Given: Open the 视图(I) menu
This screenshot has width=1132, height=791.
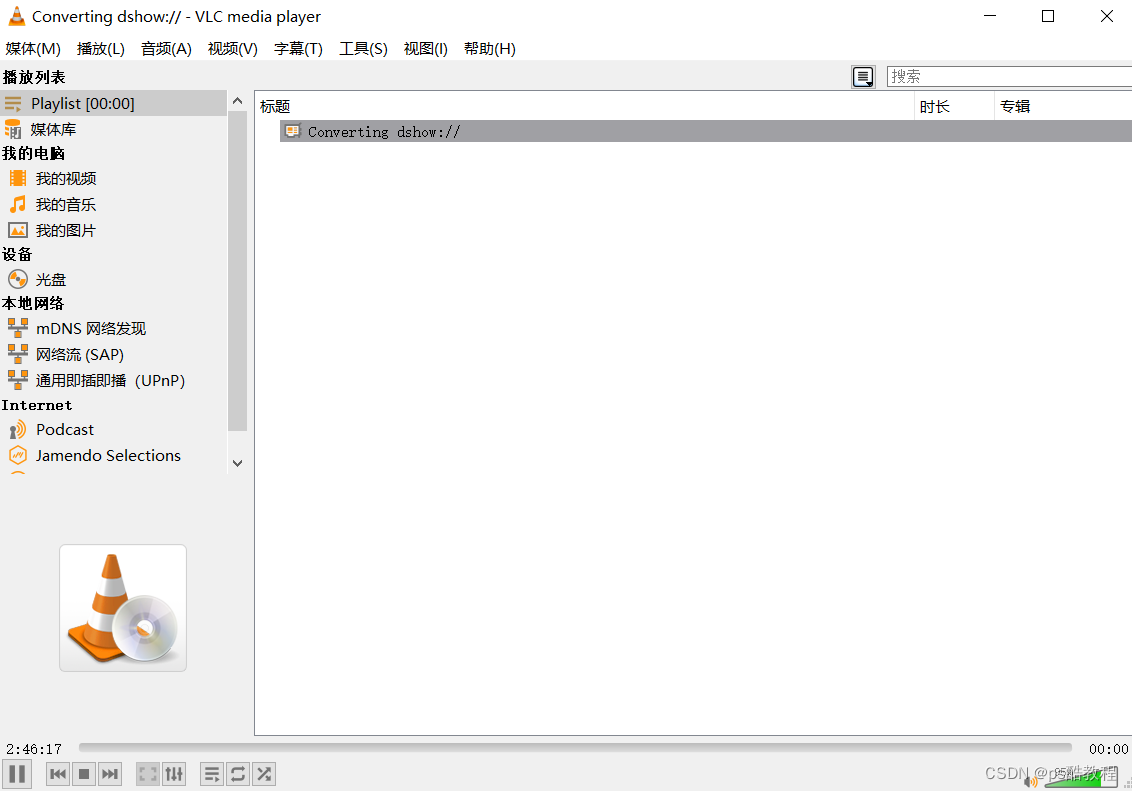Looking at the screenshot, I should pos(425,48).
